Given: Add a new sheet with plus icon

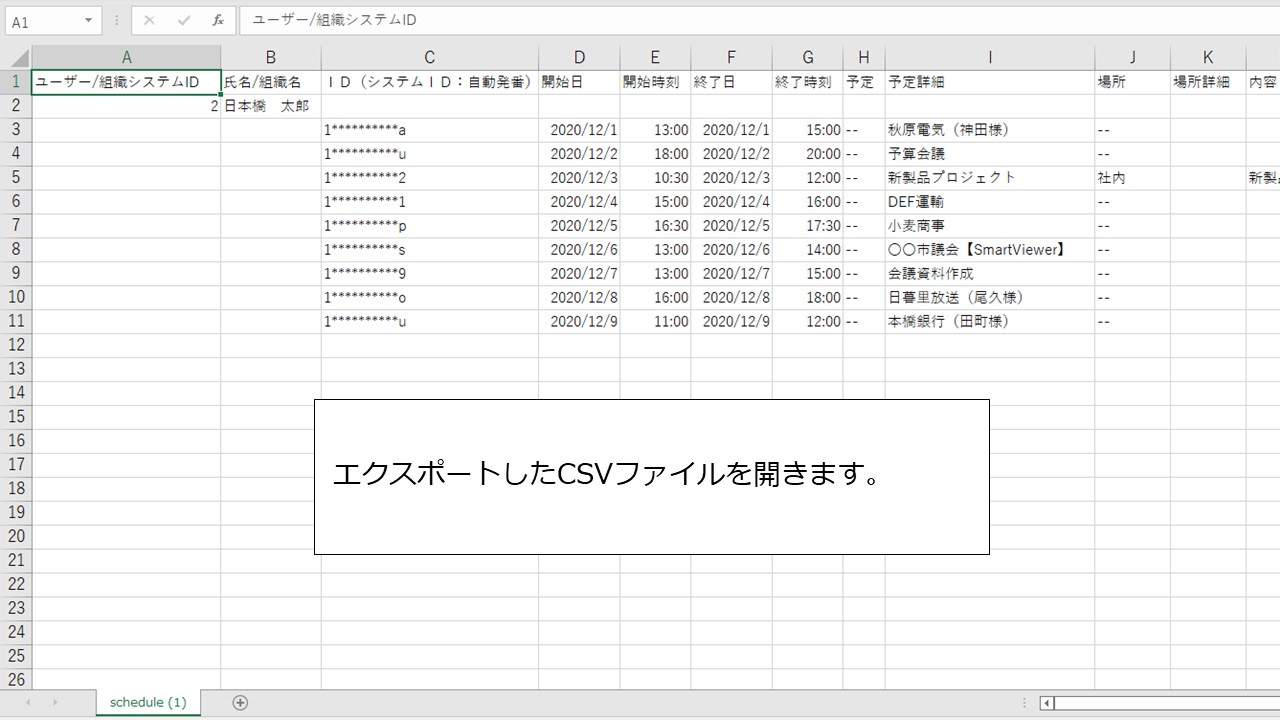Looking at the screenshot, I should [x=240, y=702].
